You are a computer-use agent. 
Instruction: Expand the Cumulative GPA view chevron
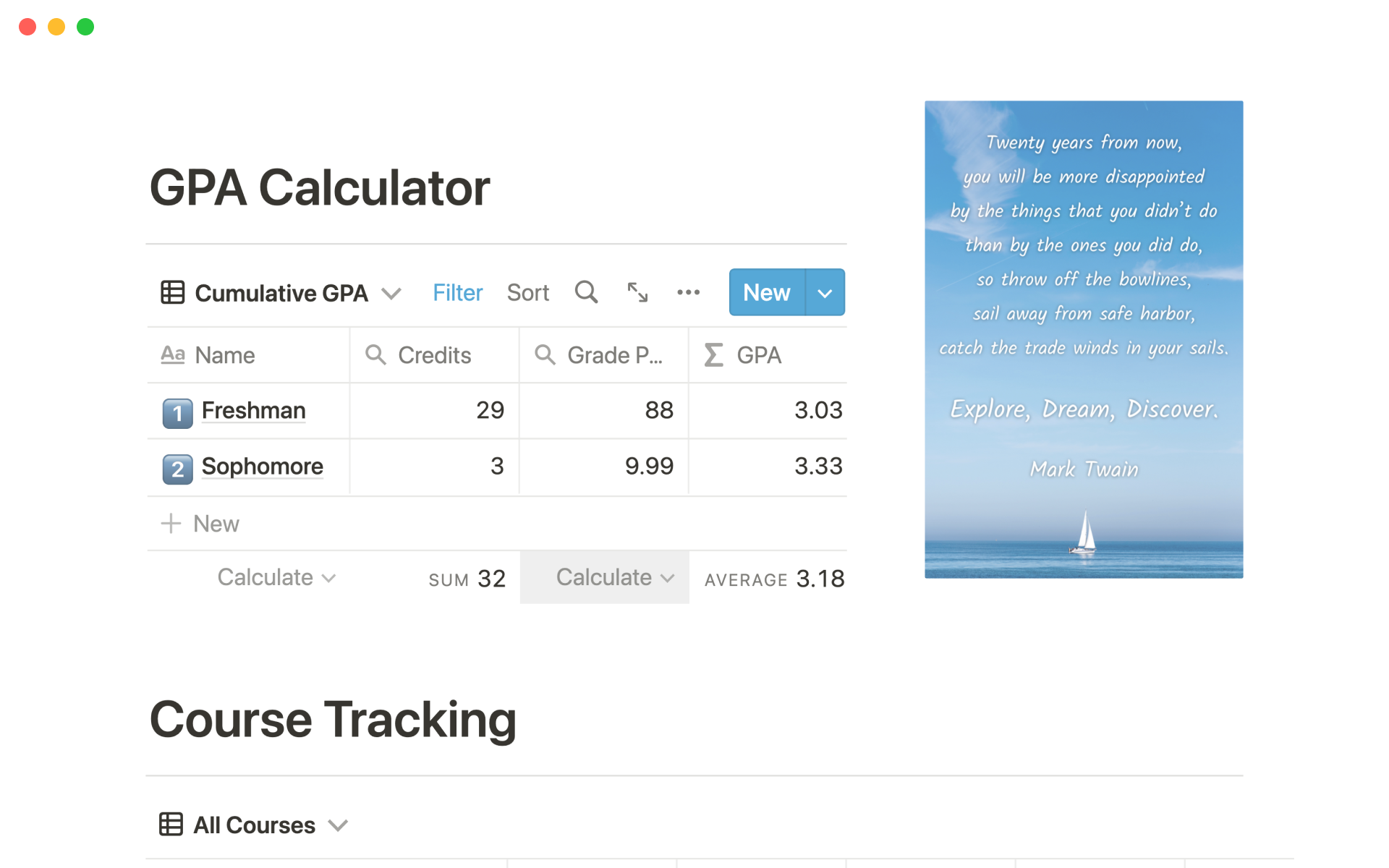[391, 294]
